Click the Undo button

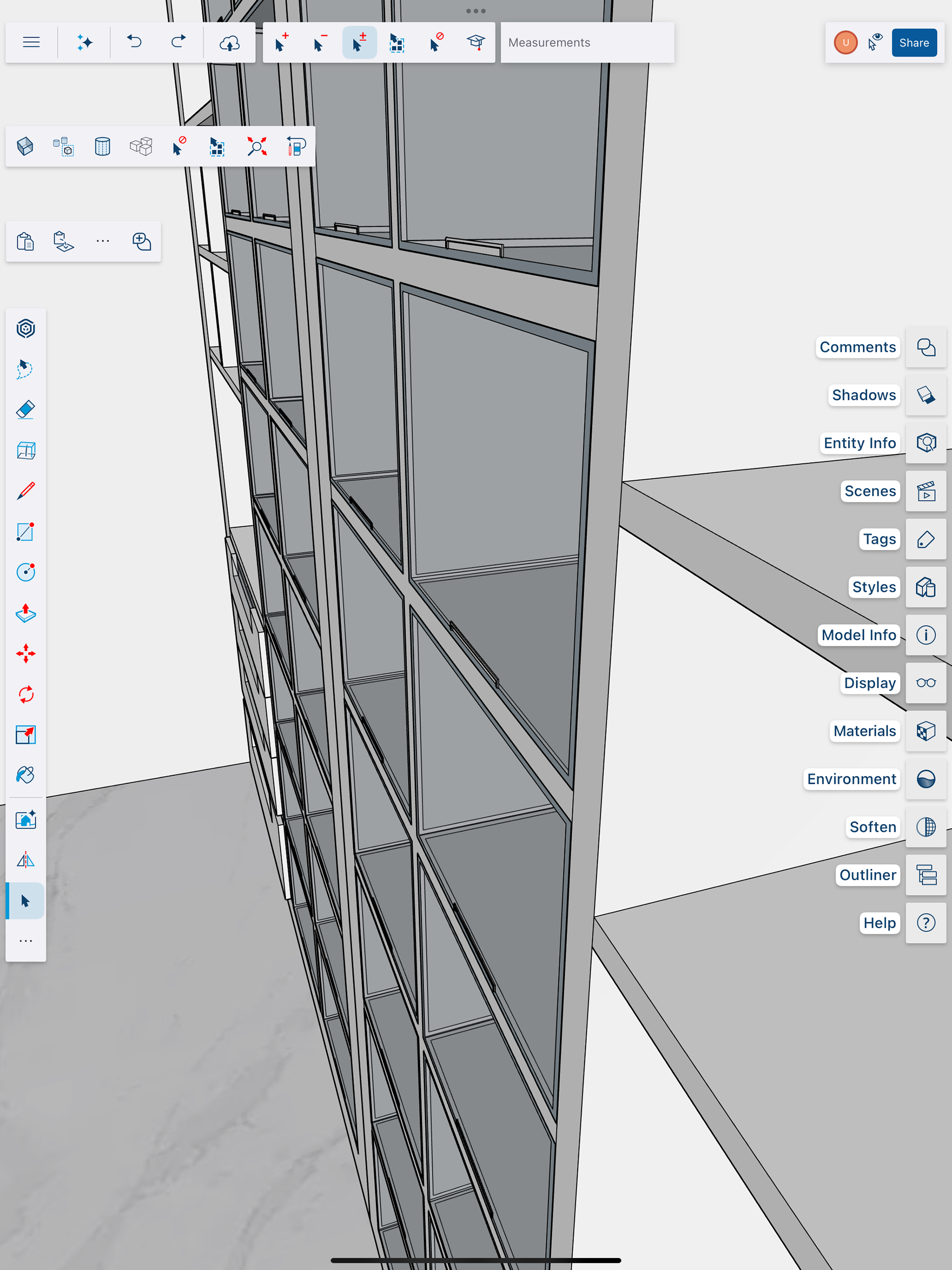134,43
